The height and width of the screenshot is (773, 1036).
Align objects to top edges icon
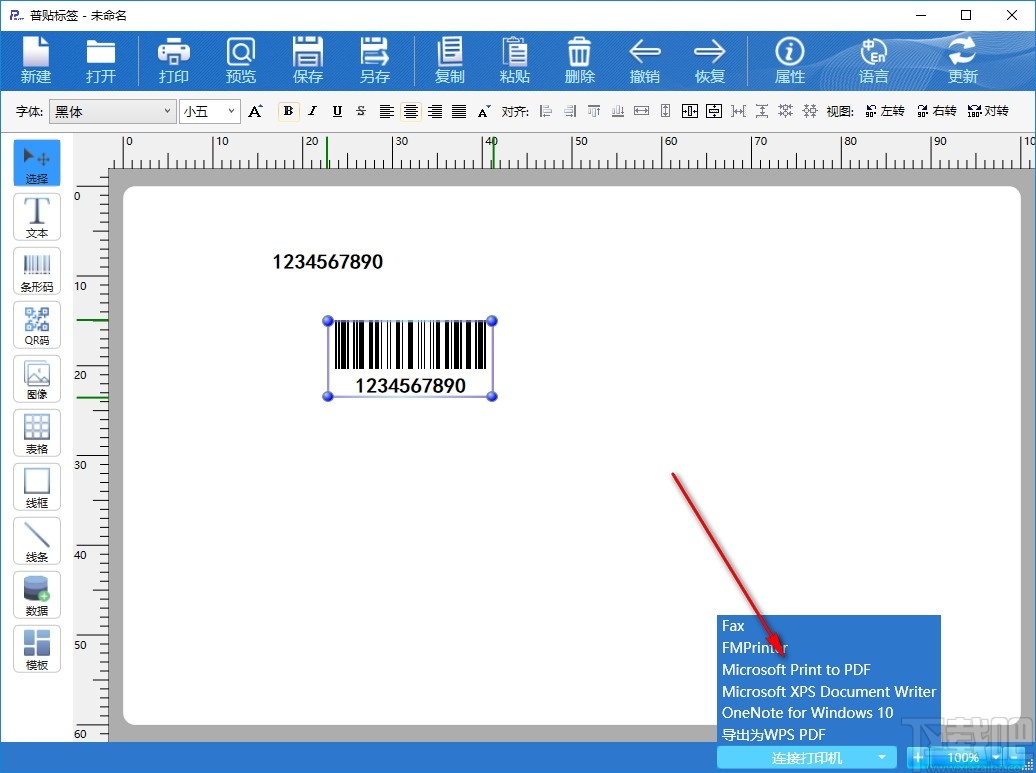tap(594, 111)
